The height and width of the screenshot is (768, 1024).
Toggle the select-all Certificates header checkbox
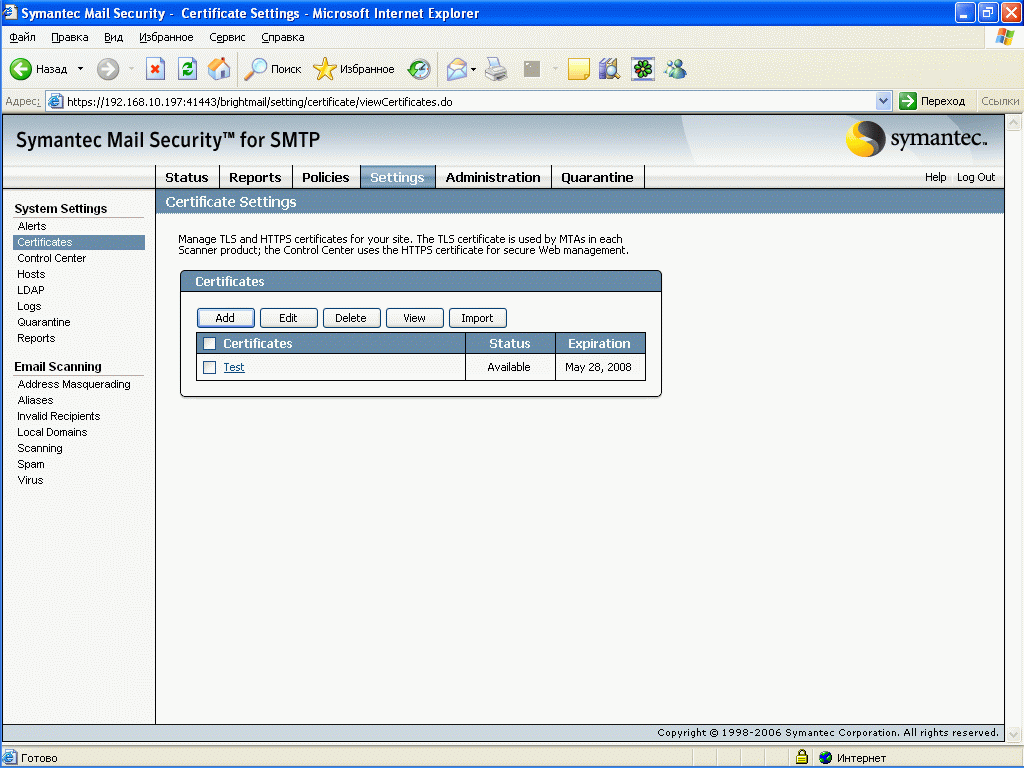point(210,344)
